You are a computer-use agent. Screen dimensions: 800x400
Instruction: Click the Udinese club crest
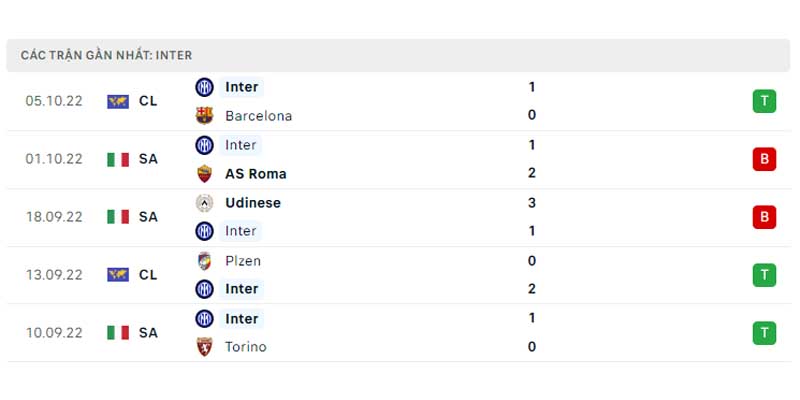pyautogui.click(x=204, y=203)
